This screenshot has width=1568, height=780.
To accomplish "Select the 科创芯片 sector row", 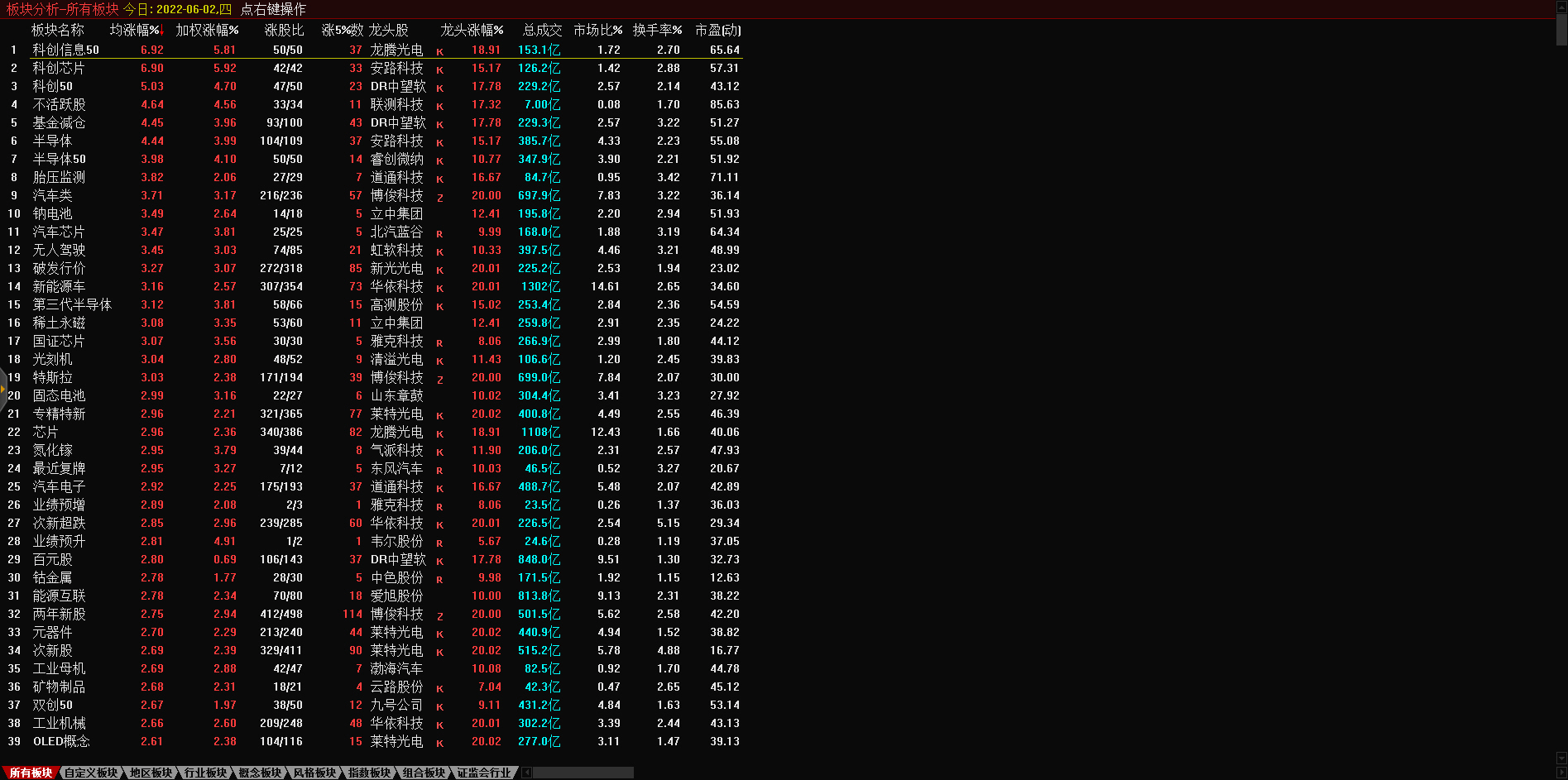I will [59, 68].
